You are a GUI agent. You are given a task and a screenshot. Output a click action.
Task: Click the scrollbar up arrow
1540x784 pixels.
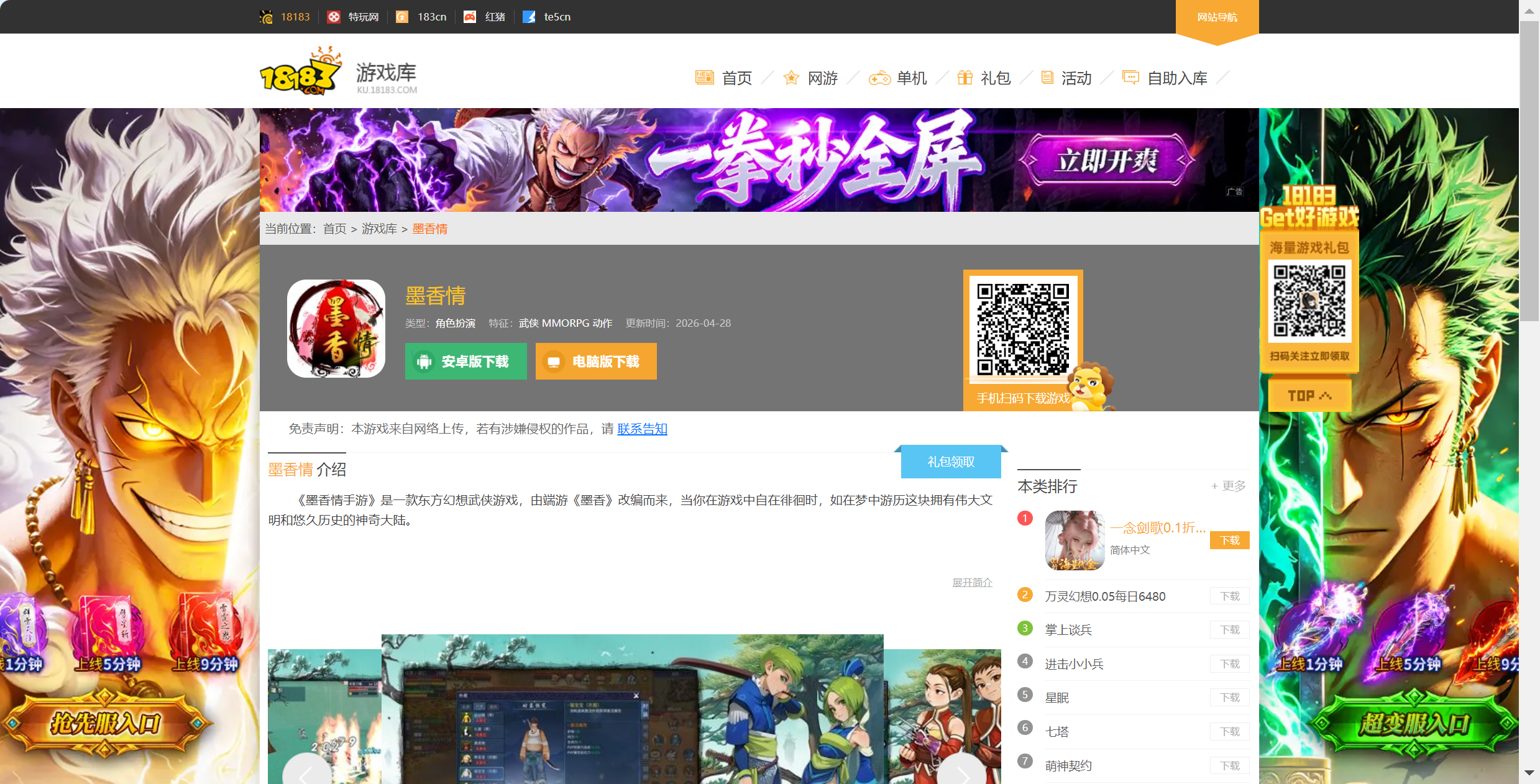(x=1529, y=11)
